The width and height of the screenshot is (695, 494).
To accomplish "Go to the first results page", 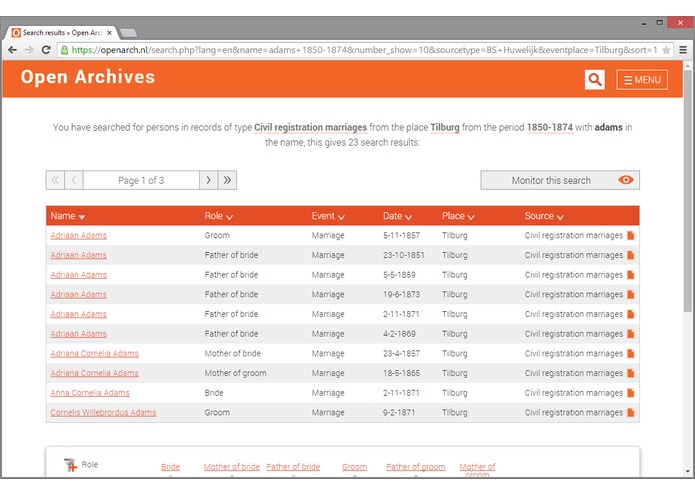I will (55, 180).
